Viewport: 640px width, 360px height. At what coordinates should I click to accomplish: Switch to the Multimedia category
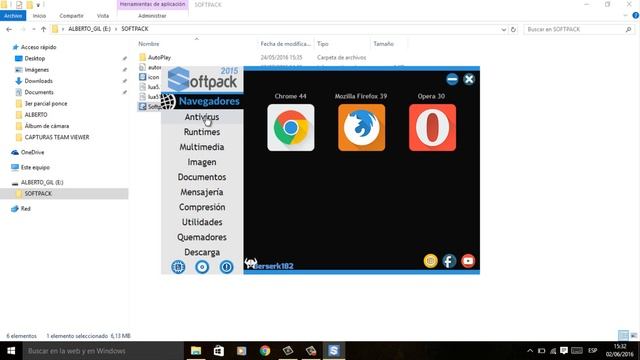pyautogui.click(x=202, y=147)
